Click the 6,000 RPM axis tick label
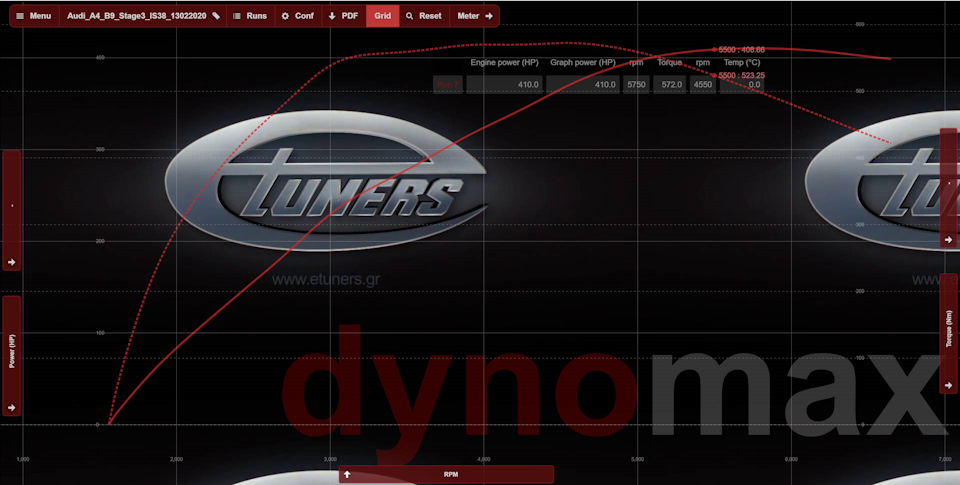 [x=791, y=459]
